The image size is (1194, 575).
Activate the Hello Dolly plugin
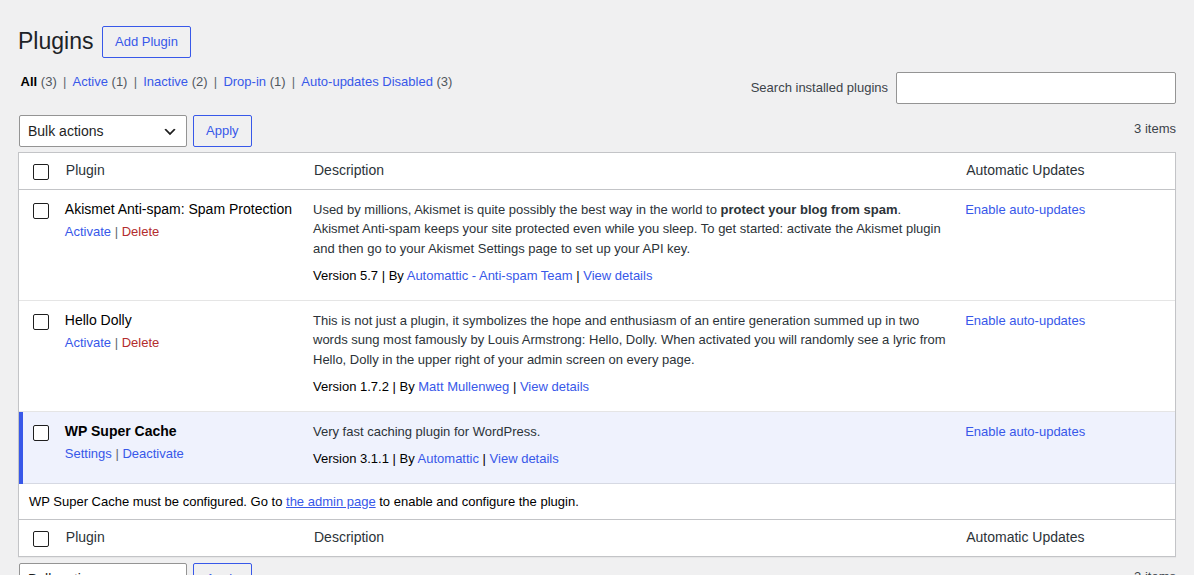(x=88, y=343)
